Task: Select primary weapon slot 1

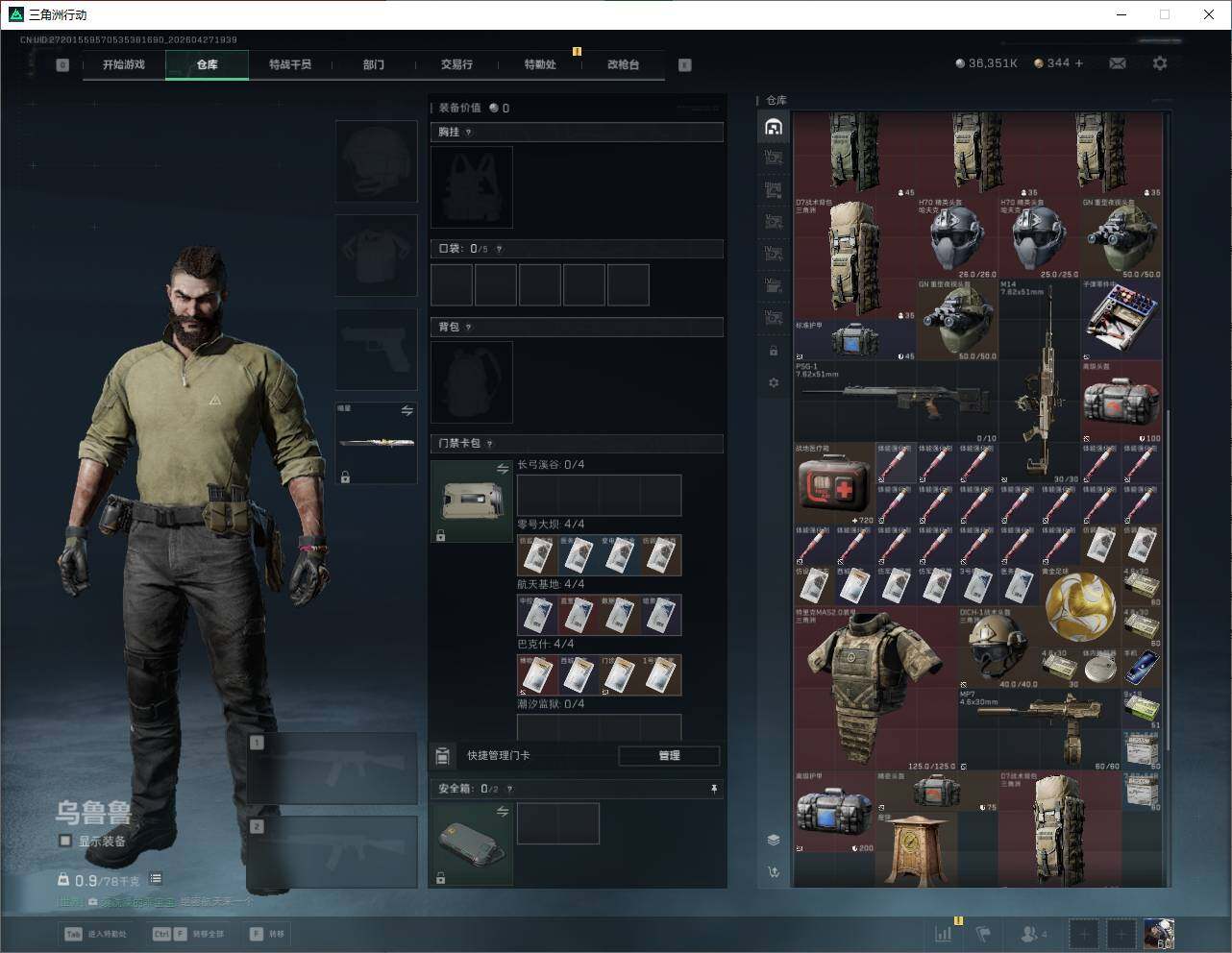Action: 333,770
